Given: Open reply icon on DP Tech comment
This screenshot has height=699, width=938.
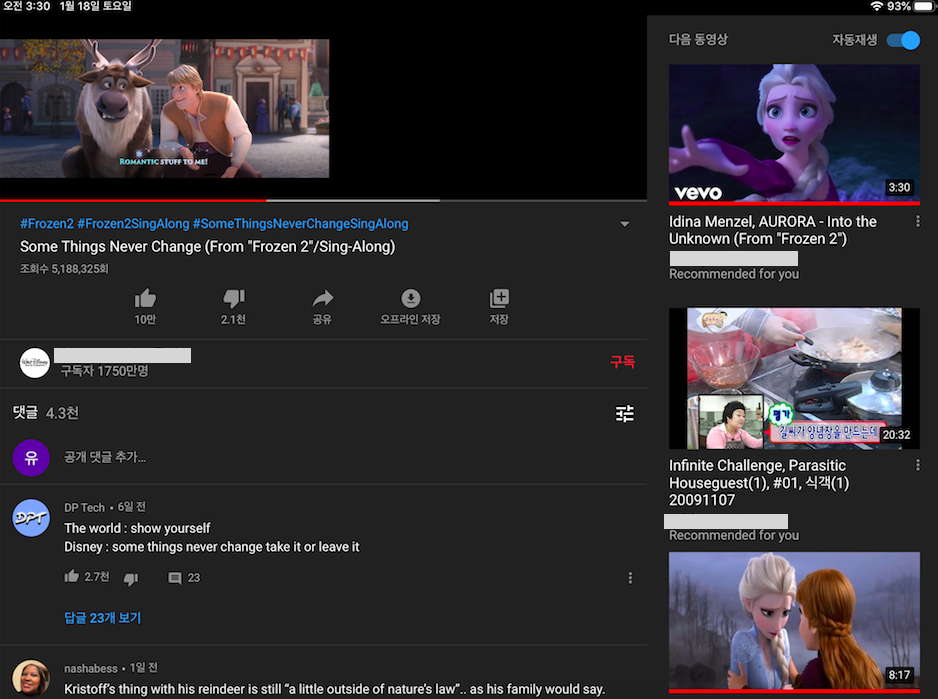Looking at the screenshot, I should click(x=175, y=578).
